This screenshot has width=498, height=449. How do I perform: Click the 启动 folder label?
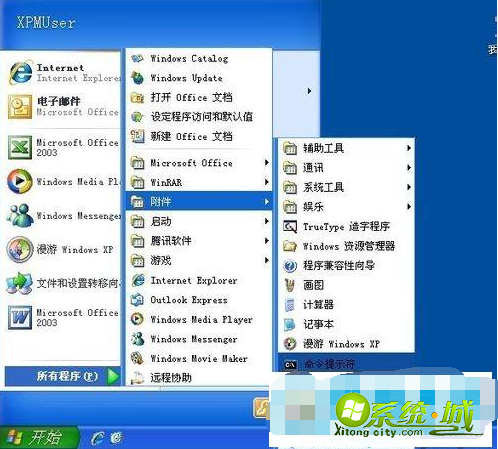click(161, 221)
